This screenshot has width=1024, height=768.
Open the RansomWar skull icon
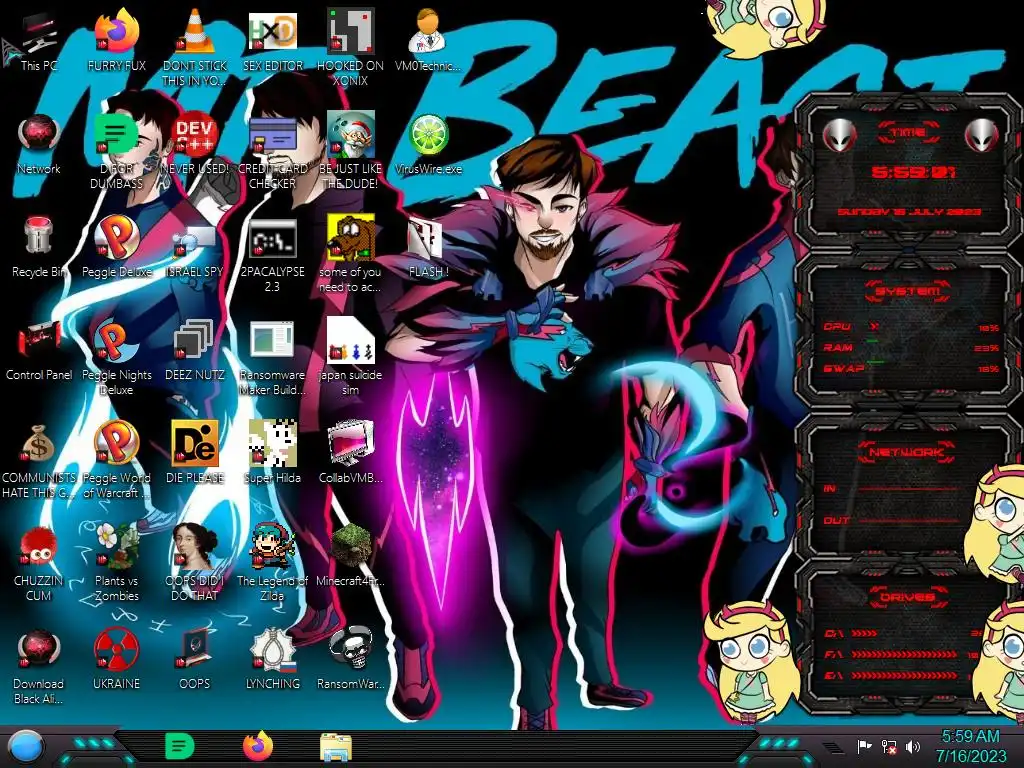[350, 660]
